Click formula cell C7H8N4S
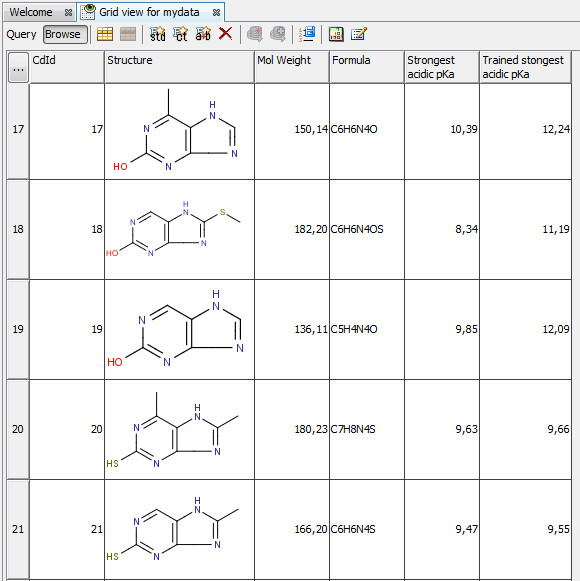 click(x=367, y=430)
